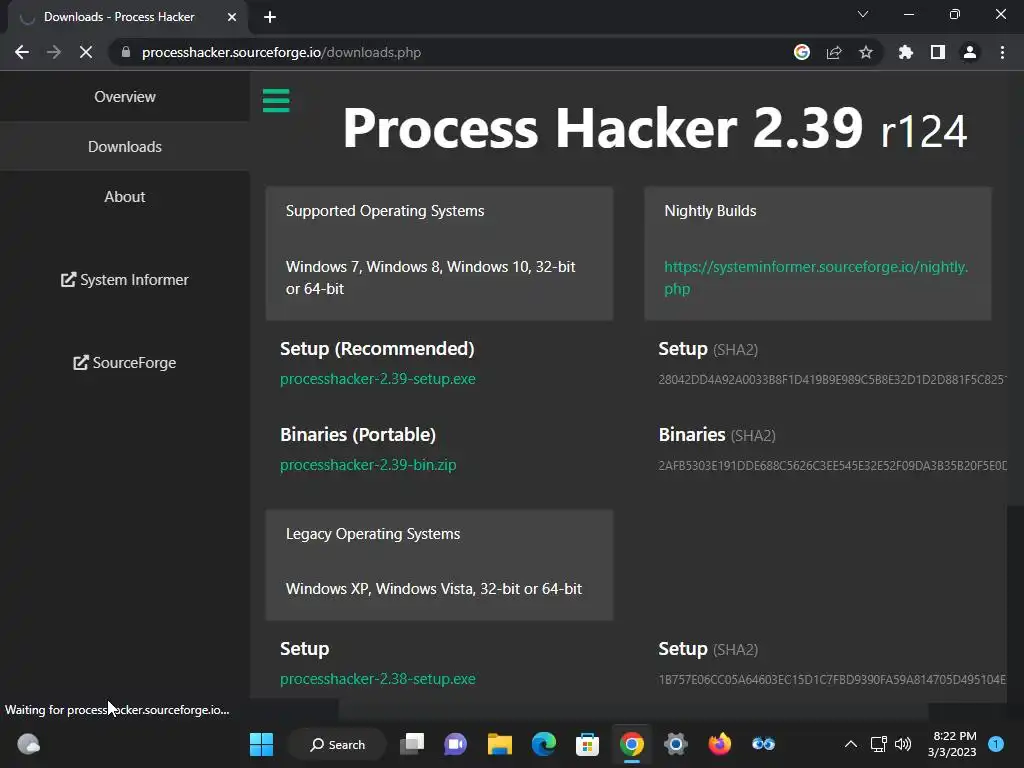Open the green hamburger menu icon
This screenshot has height=768, width=1024.
[x=276, y=101]
